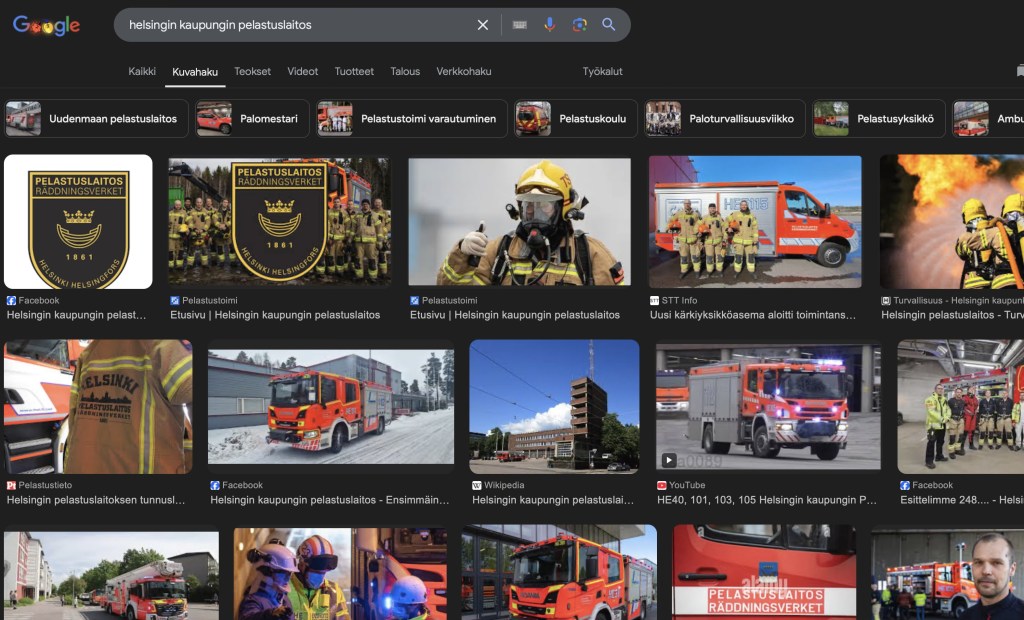1024x620 pixels.
Task: Switch to the Kaikki tab
Action: tap(142, 71)
